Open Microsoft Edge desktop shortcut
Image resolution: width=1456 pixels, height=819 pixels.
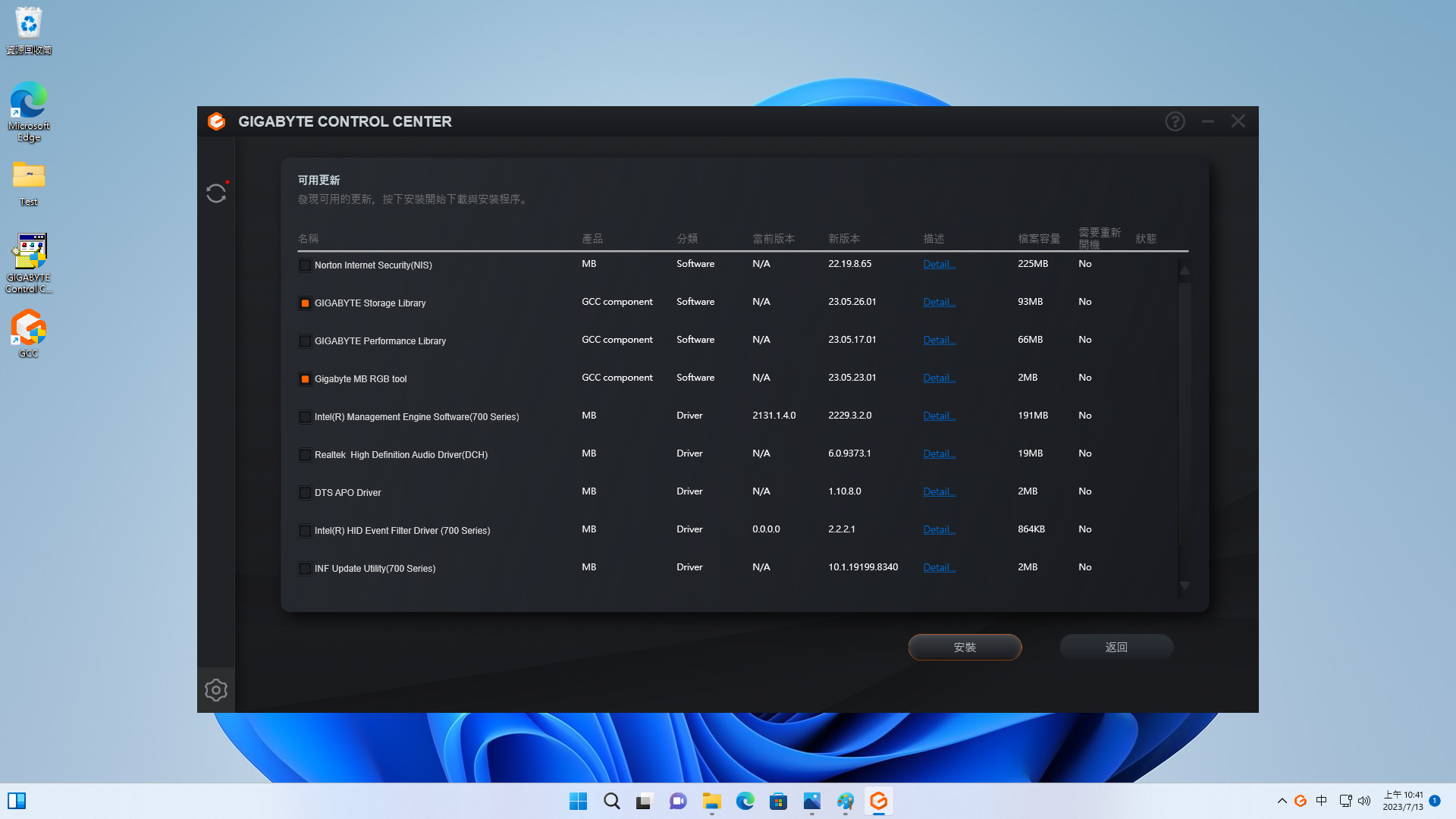pos(29,111)
